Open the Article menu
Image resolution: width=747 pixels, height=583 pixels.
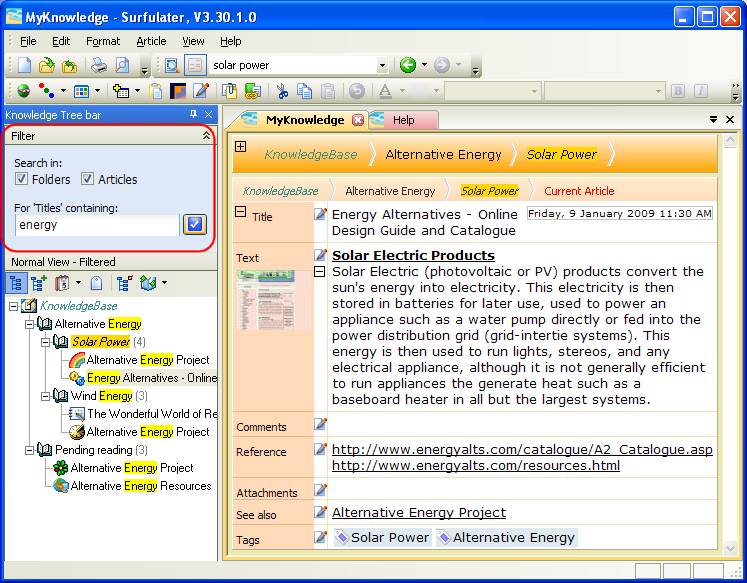coord(151,41)
